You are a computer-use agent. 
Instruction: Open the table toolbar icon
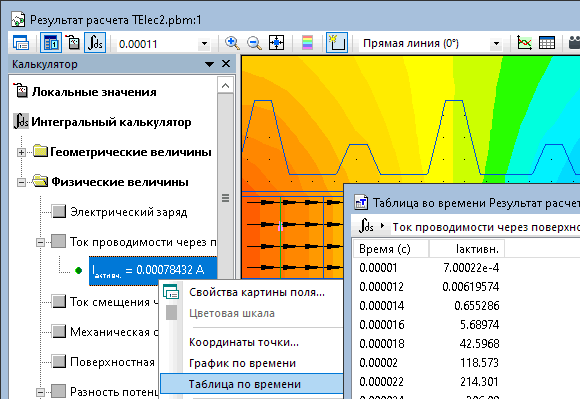tap(547, 43)
